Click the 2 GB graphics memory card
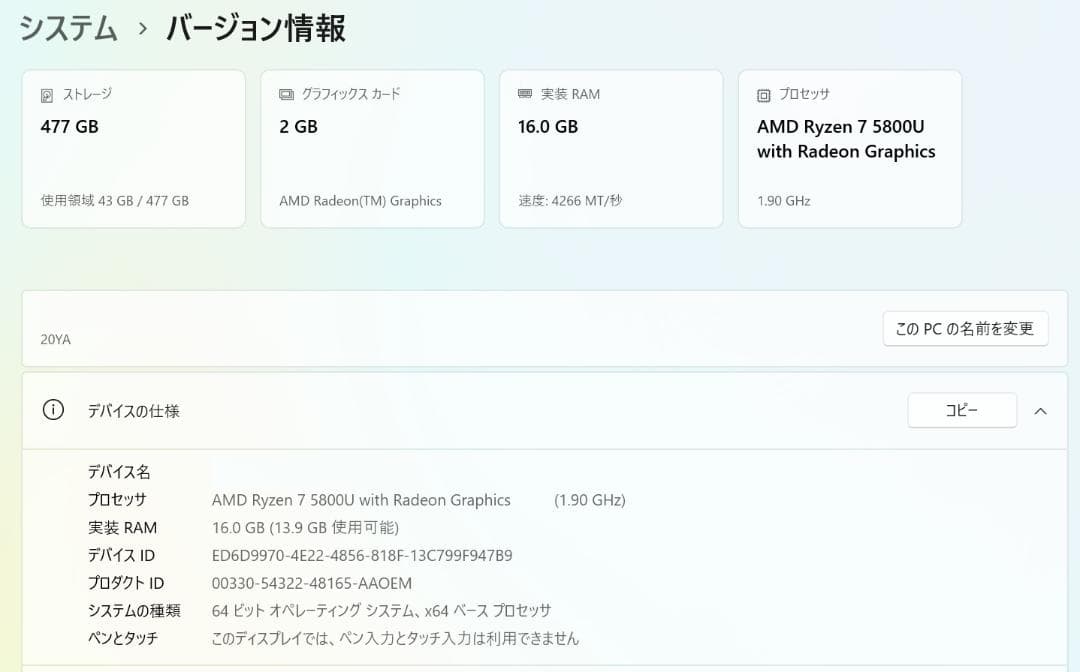Screen dimensions: 1080x672 point(372,148)
